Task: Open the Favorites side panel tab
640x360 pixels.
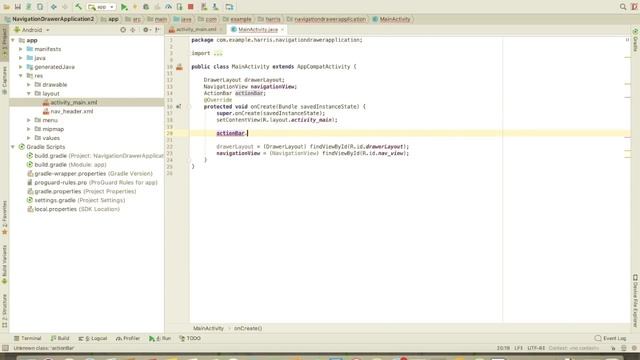Action: tap(4, 218)
